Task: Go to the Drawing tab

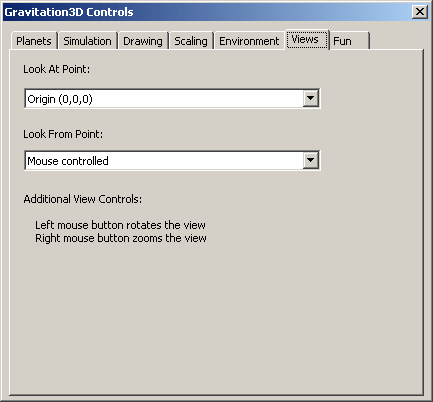Action: 143,41
